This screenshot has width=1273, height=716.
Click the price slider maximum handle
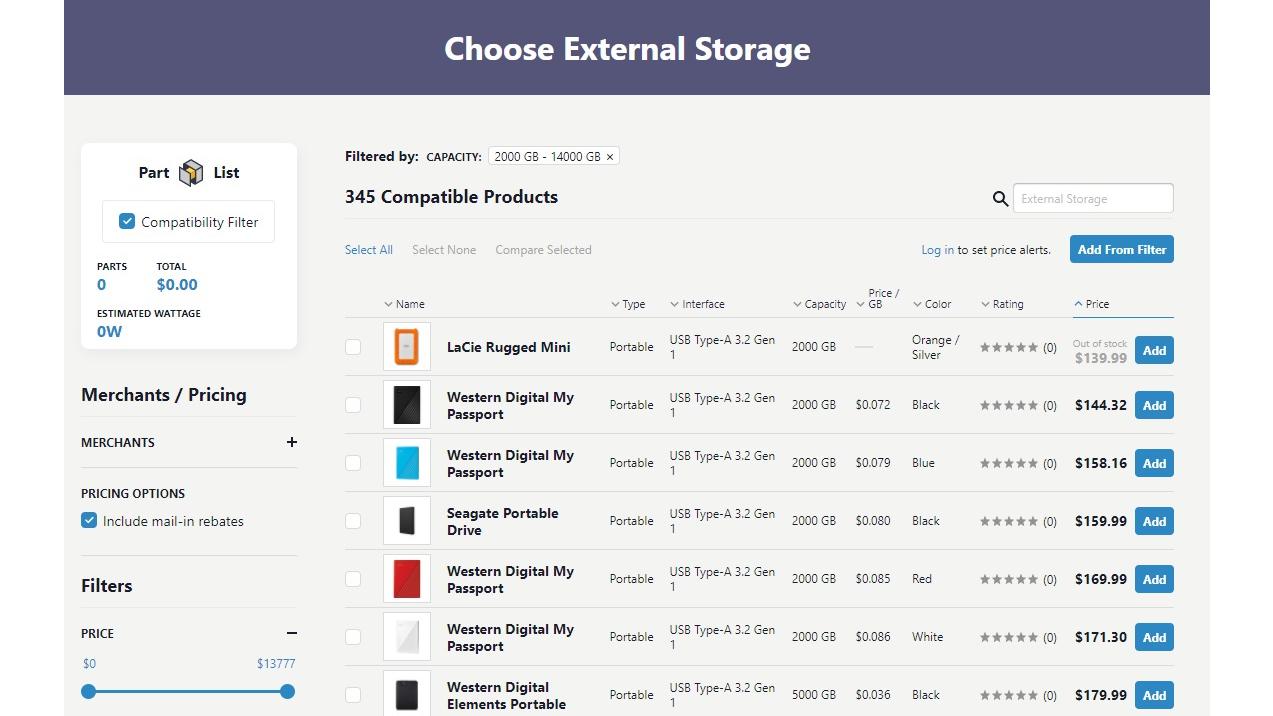click(288, 691)
